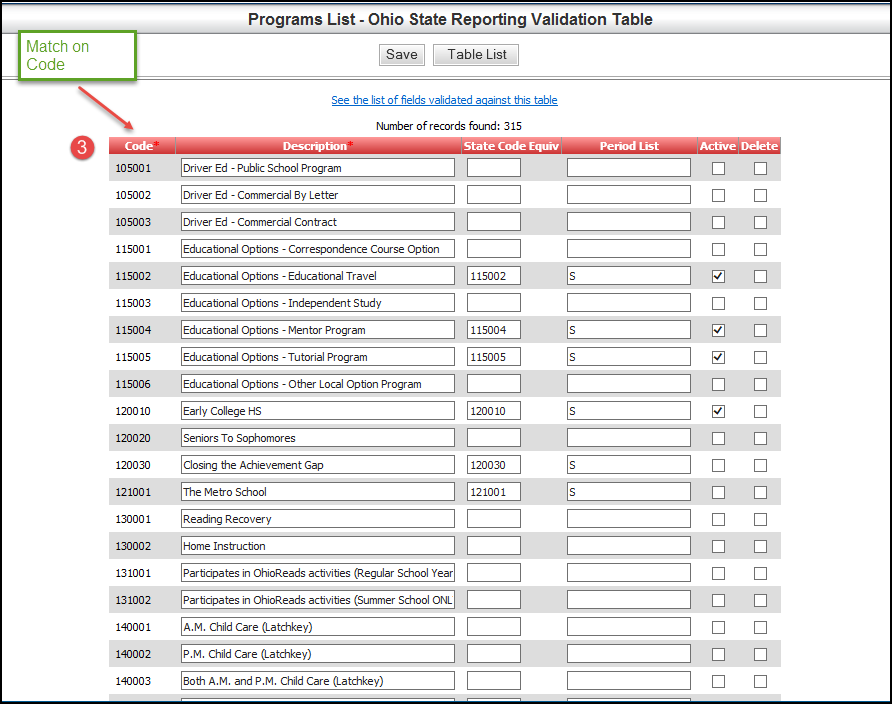Click the Code column header
Image resolution: width=892 pixels, height=704 pixels.
click(x=141, y=146)
